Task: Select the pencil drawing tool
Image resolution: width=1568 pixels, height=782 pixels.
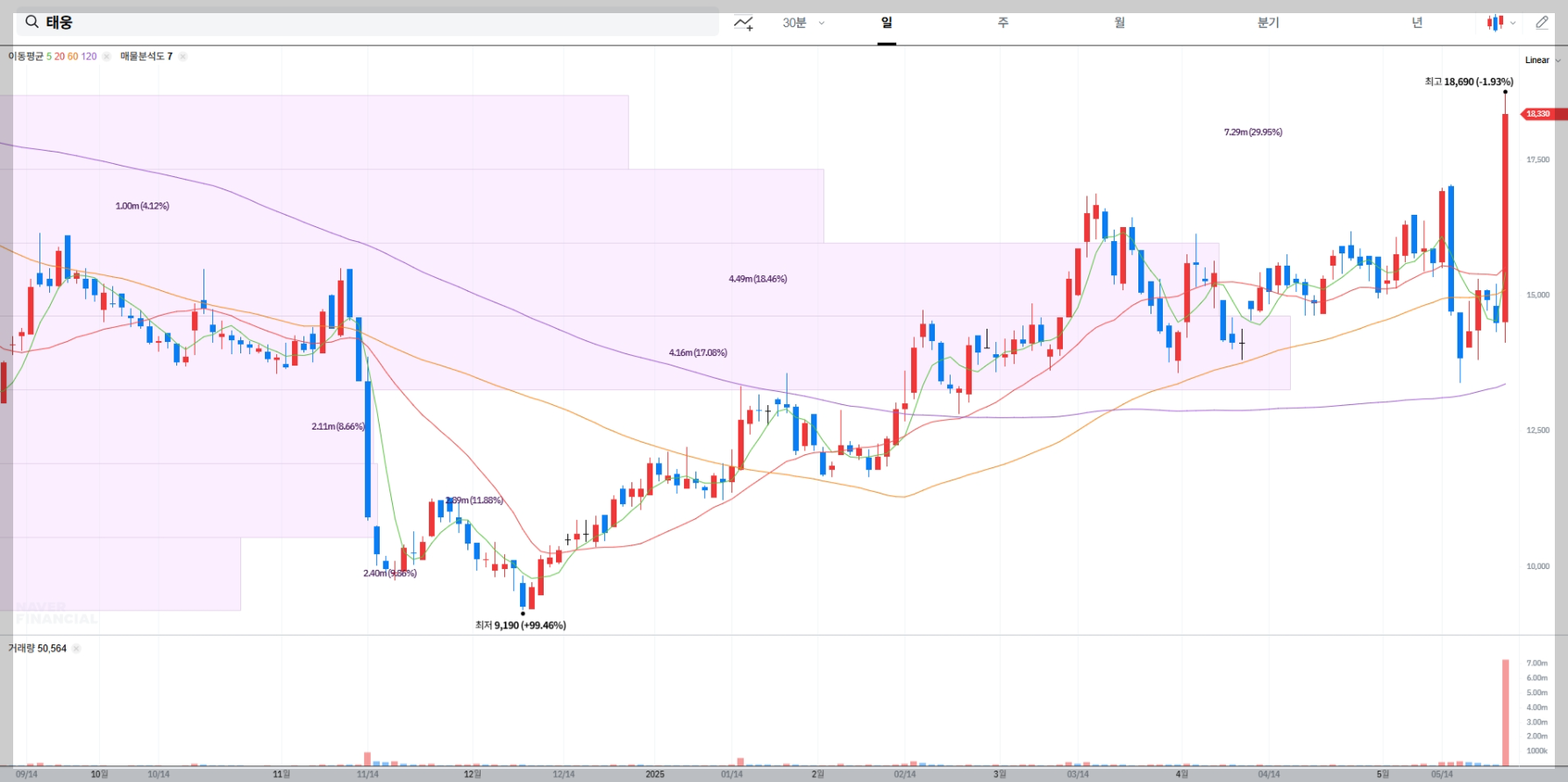Action: pyautogui.click(x=1542, y=23)
